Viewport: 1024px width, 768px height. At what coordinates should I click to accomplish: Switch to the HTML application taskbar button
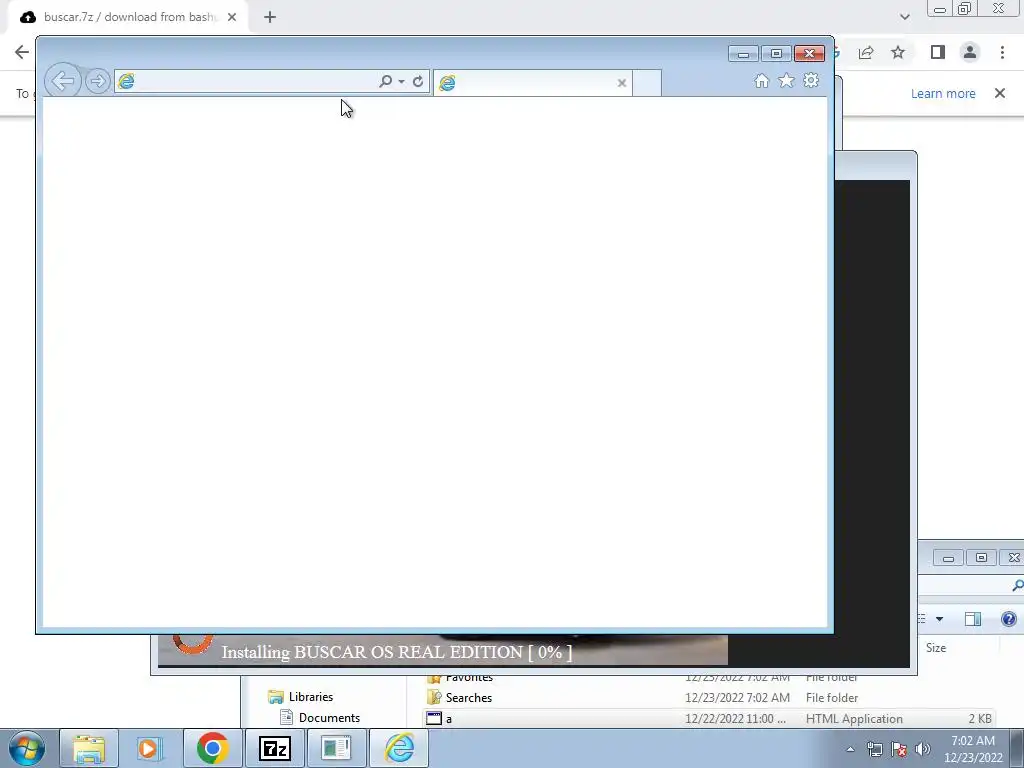click(x=336, y=748)
